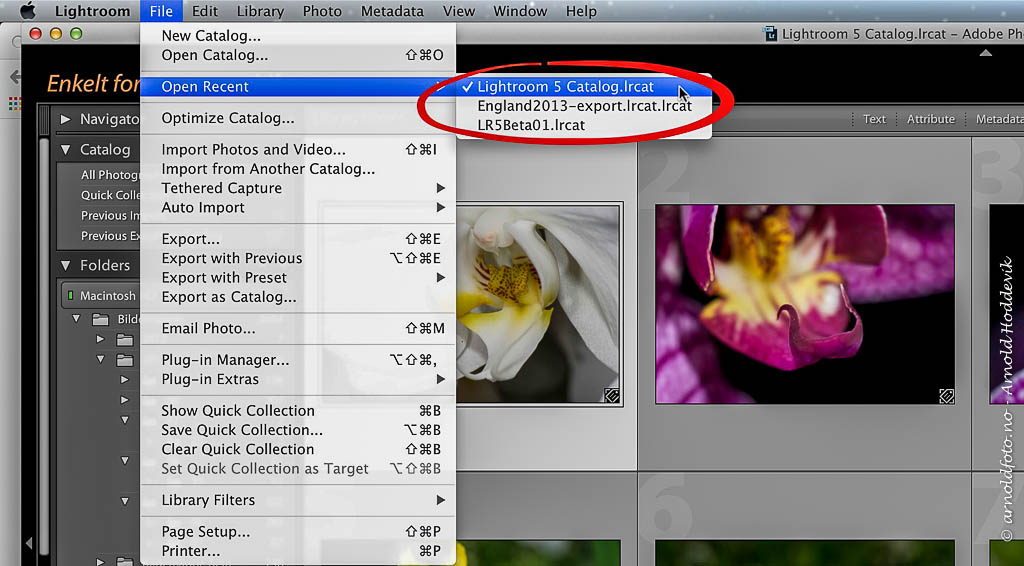Choose Printer... menu entry
Image resolution: width=1024 pixels, height=566 pixels.
[x=298, y=551]
